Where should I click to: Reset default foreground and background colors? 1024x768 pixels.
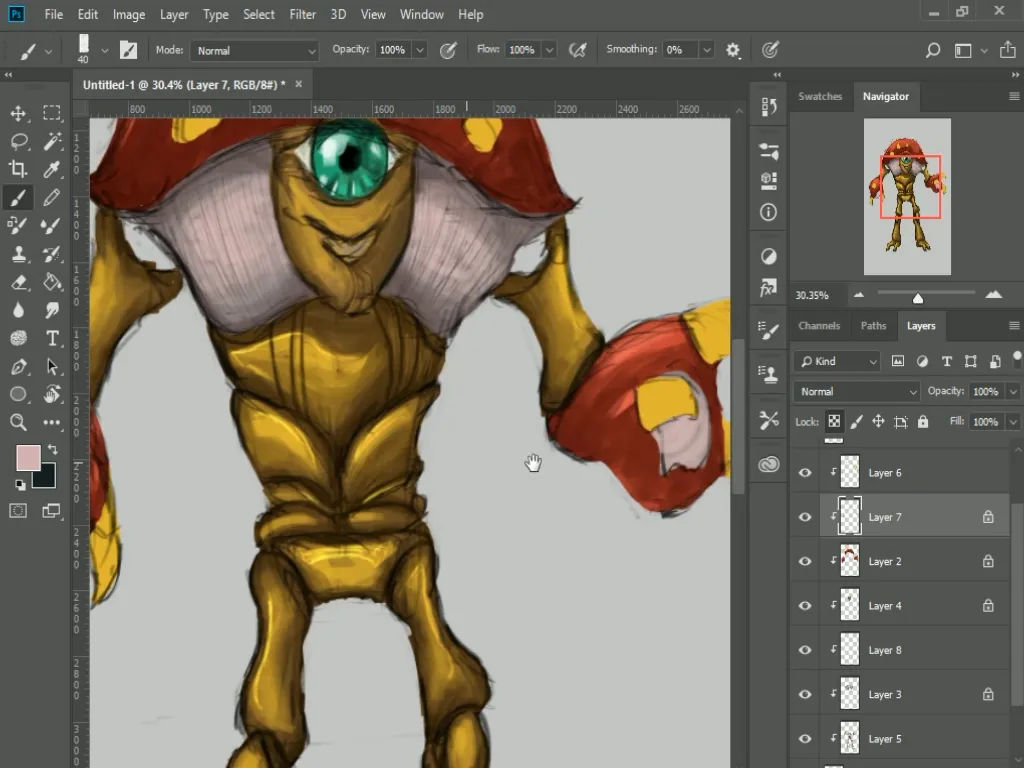coord(20,485)
